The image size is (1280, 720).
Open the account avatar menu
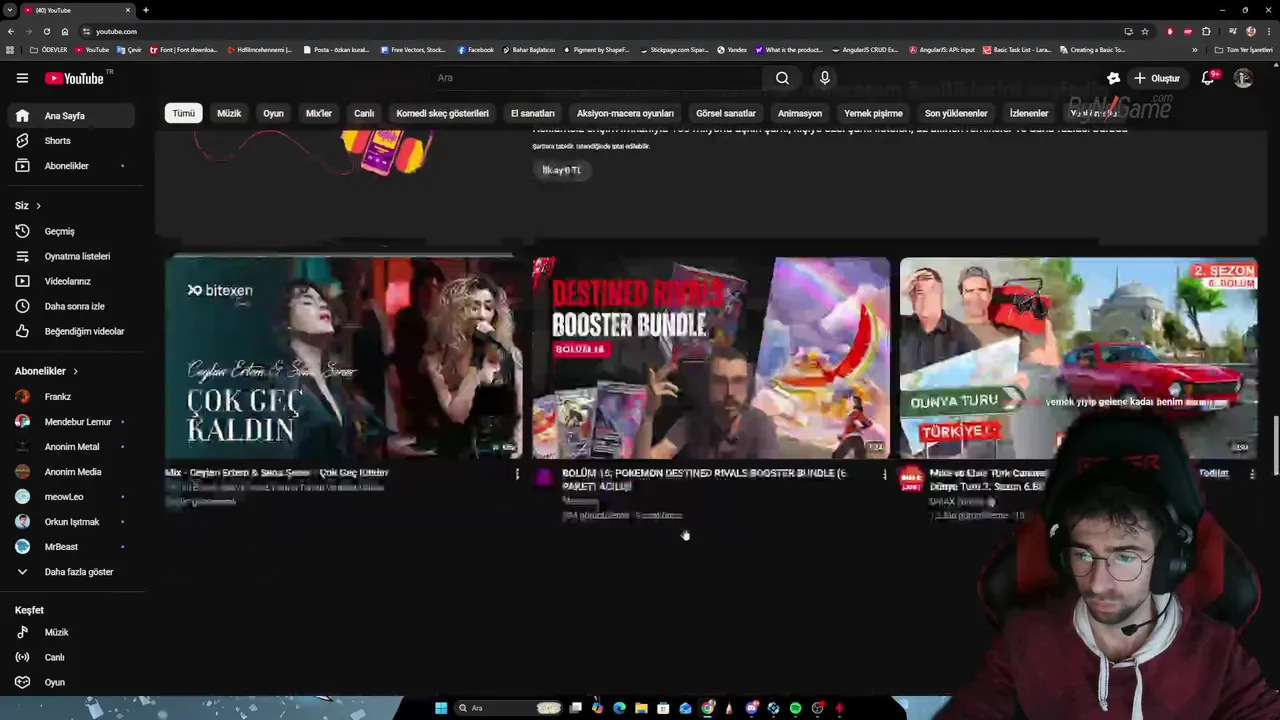click(x=1243, y=78)
